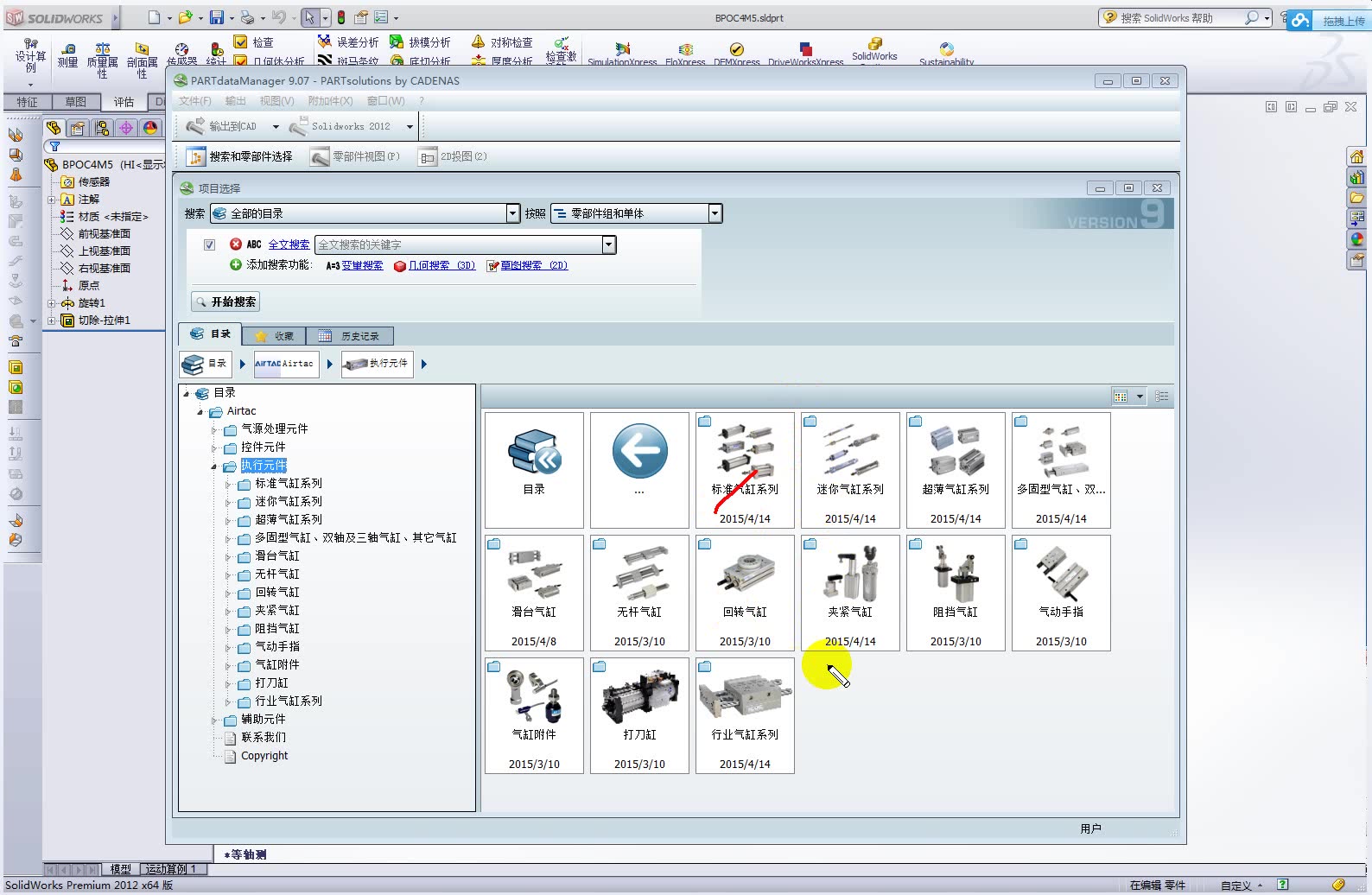This screenshot has height=895, width=1372.
Task: Click the 变量搜索 link
Action: pos(362,265)
